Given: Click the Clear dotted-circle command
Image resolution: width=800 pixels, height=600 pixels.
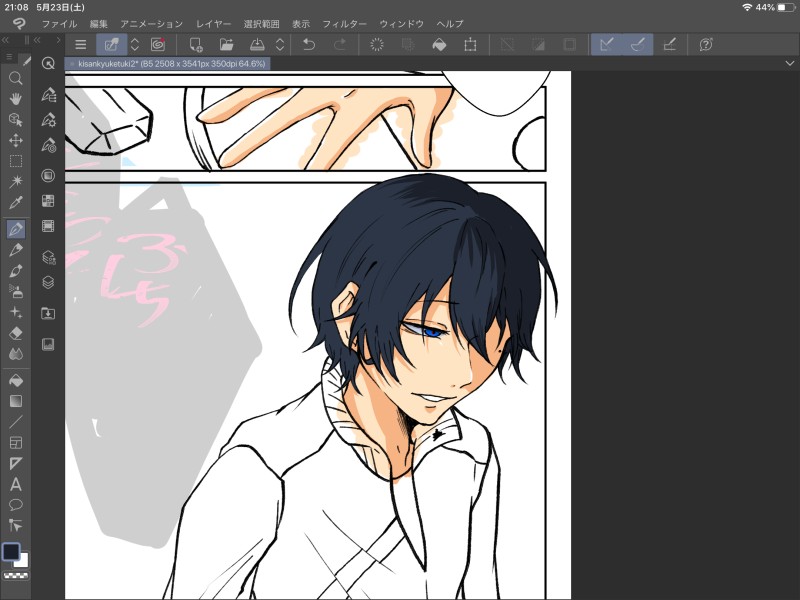Looking at the screenshot, I should pos(377,45).
